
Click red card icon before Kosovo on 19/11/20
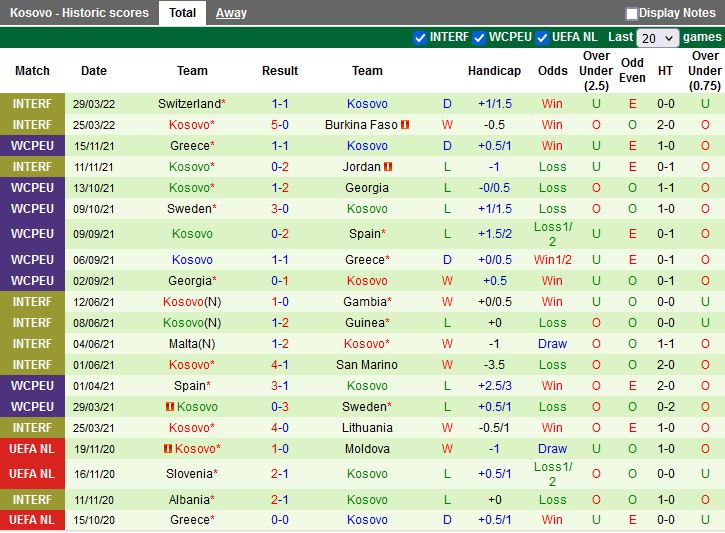(168, 448)
